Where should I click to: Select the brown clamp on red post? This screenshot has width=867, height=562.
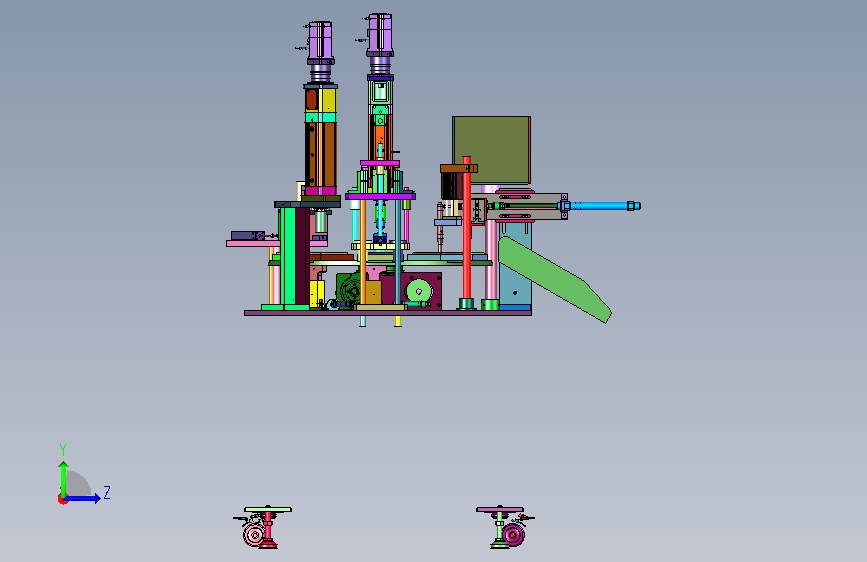(458, 168)
